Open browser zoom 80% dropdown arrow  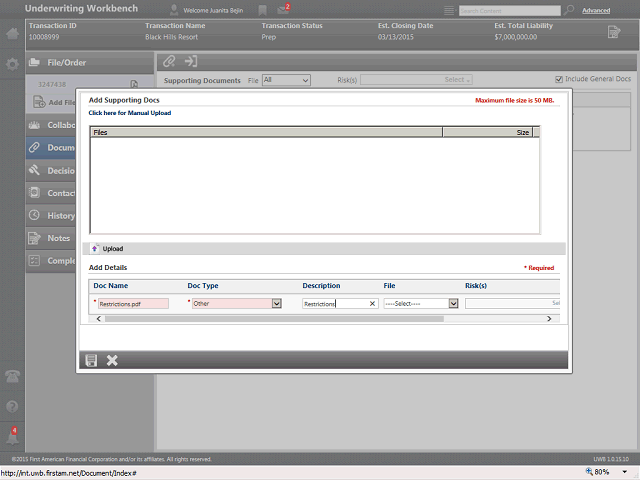(x=624, y=472)
